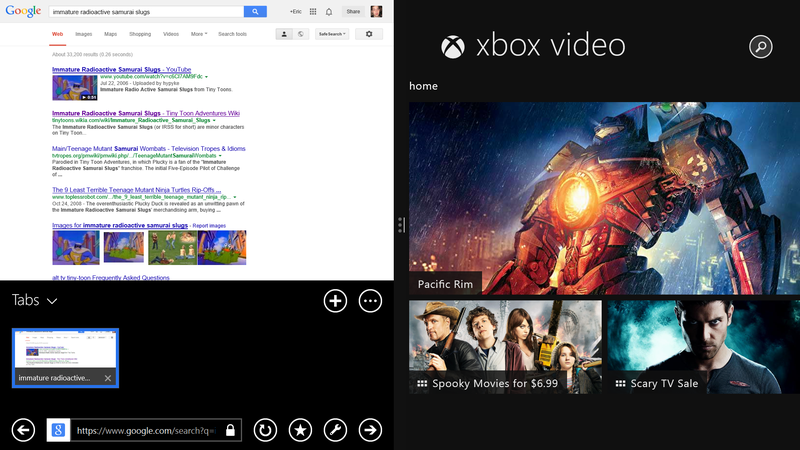This screenshot has width=800, height=450.
Task: Switch to Videos search tab
Action: 171,34
